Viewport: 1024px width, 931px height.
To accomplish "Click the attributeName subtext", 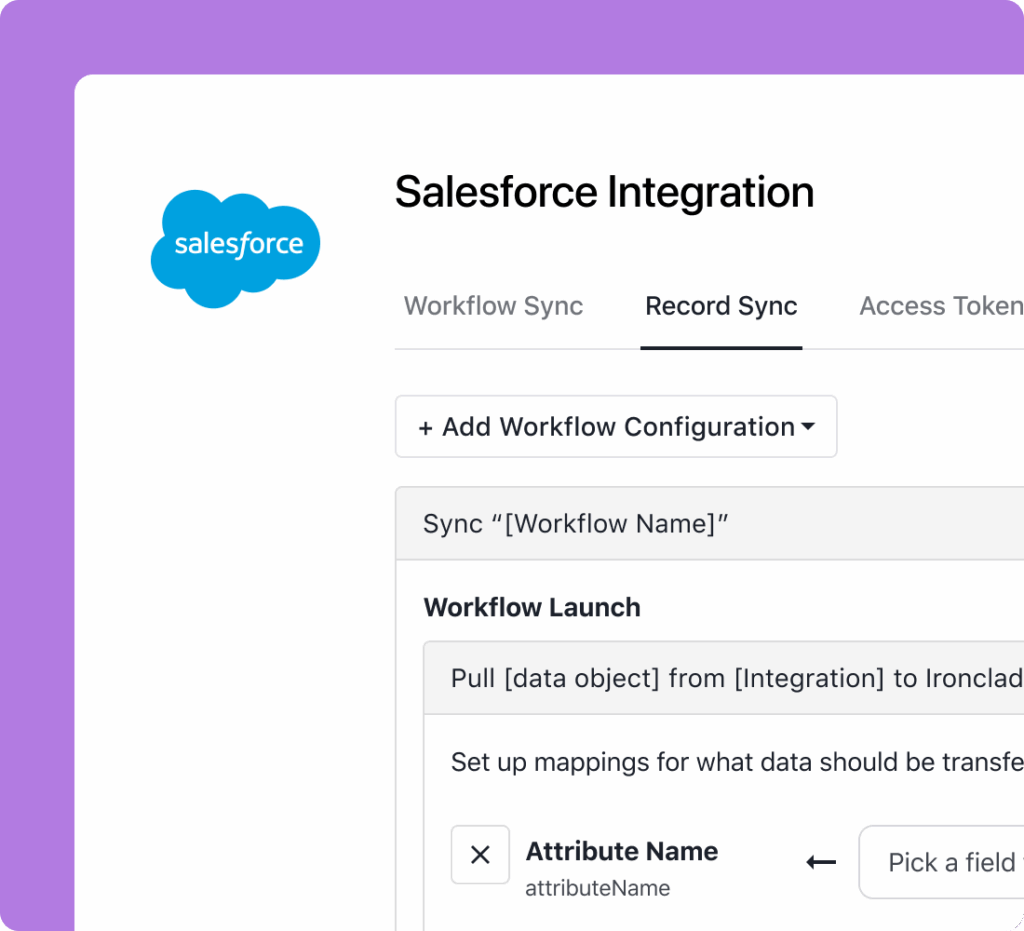I will tap(597, 888).
